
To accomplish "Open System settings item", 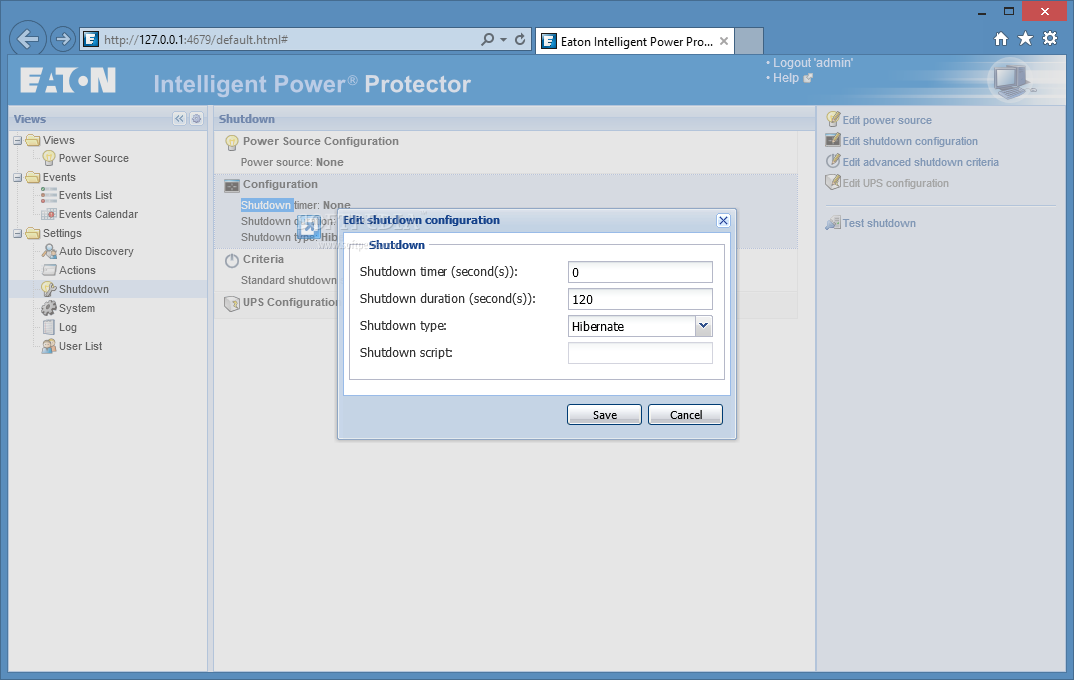I will pos(77,308).
